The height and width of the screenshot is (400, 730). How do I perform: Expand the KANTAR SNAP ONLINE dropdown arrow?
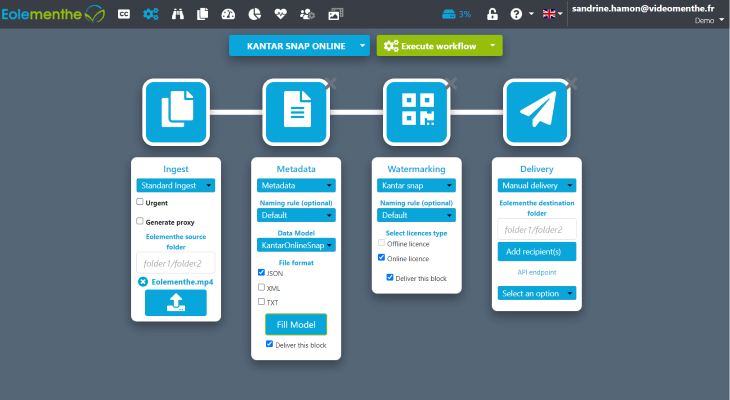[x=362, y=46]
